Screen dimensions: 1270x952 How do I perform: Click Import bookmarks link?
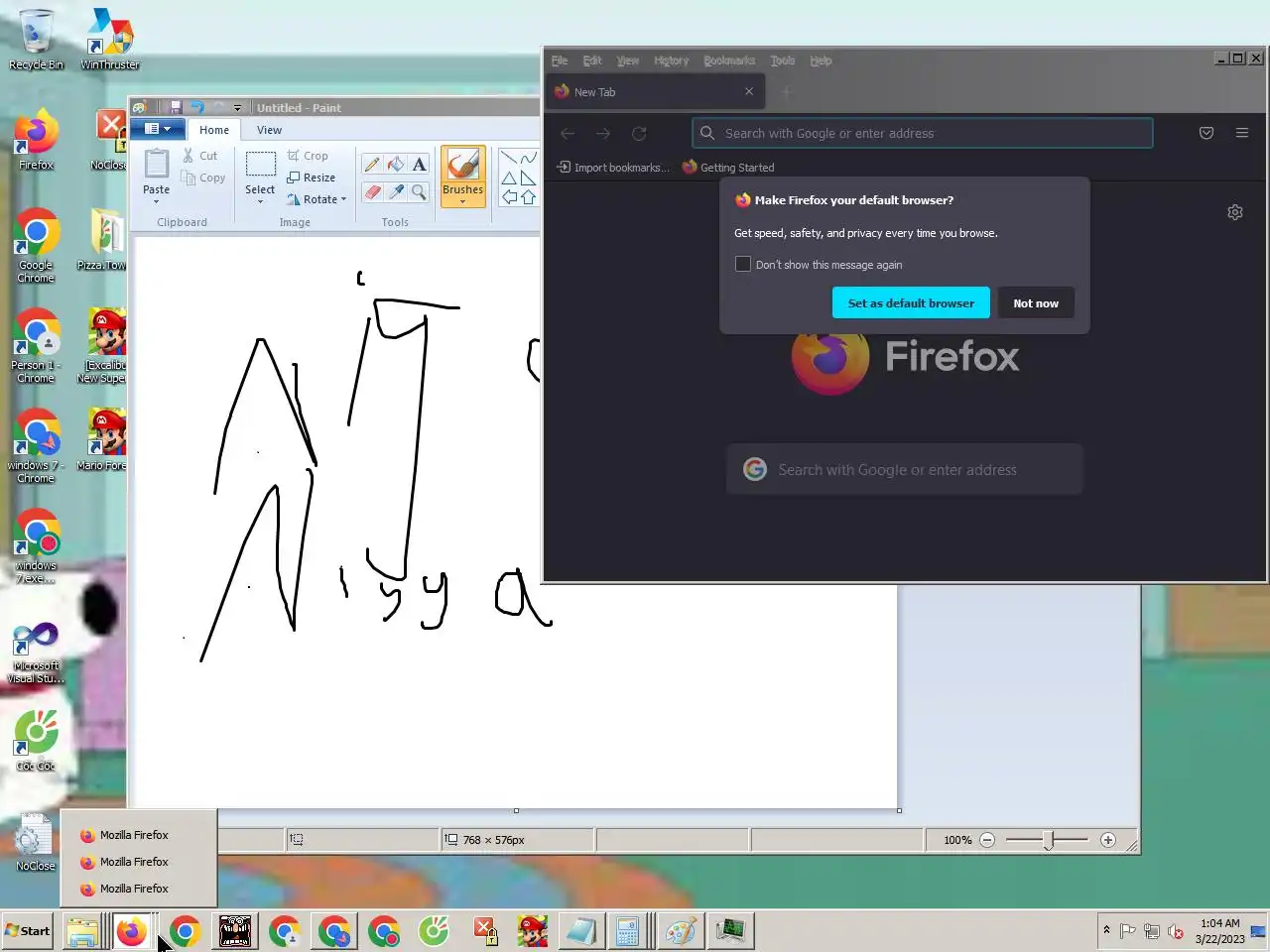click(x=613, y=168)
